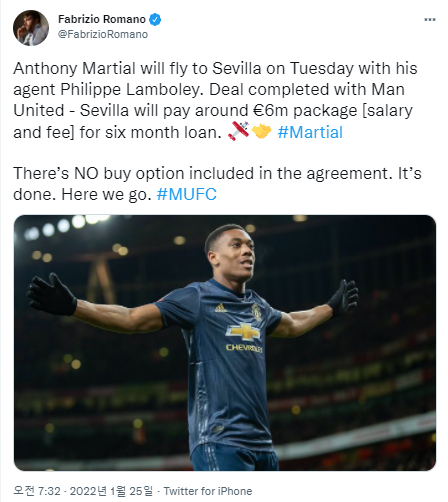Click the "Here we go." text
Screen dimensions: 448x502
click(x=106, y=194)
